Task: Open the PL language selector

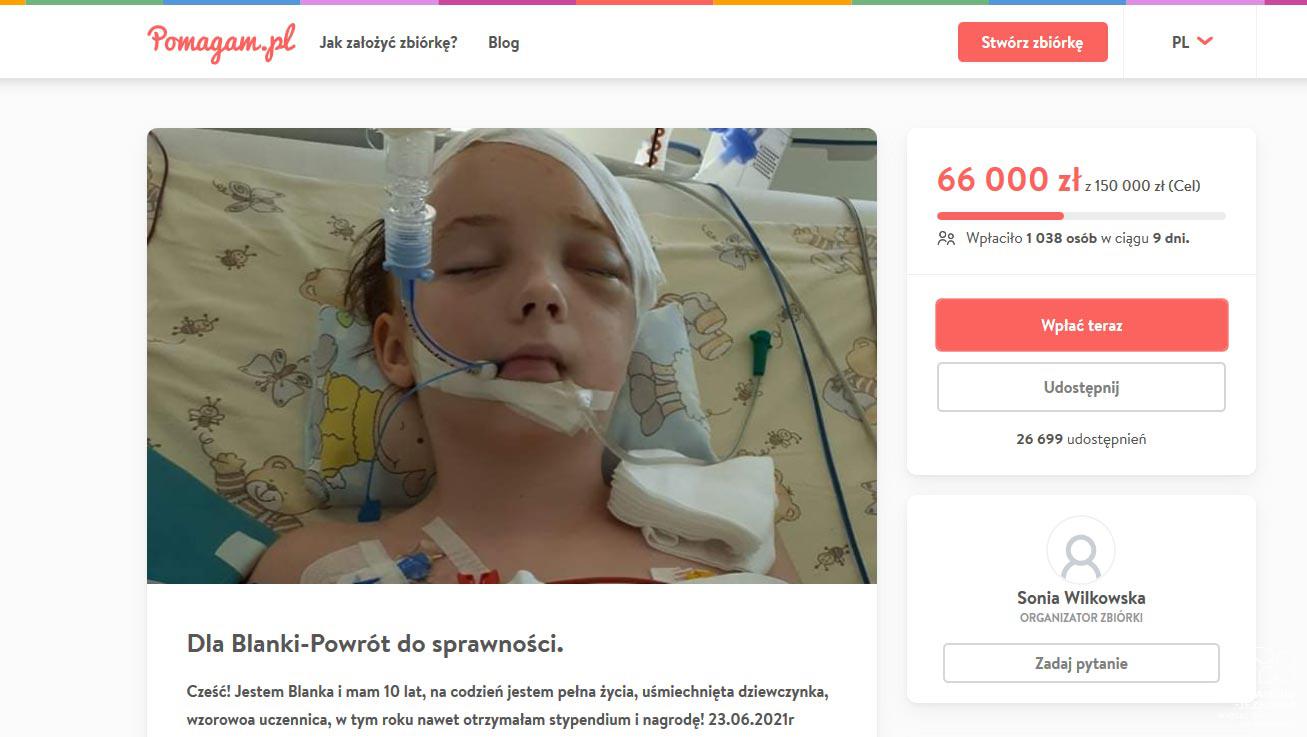Action: coord(1191,42)
